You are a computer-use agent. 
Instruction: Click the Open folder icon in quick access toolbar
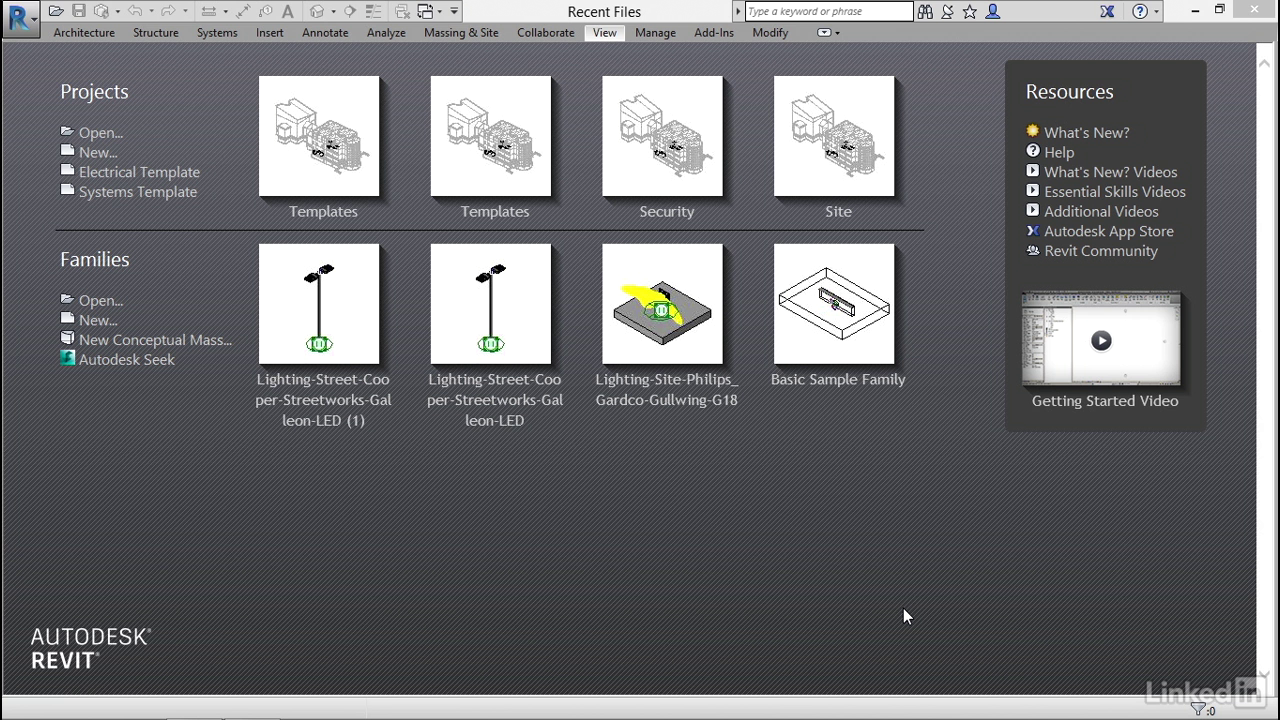coord(56,12)
